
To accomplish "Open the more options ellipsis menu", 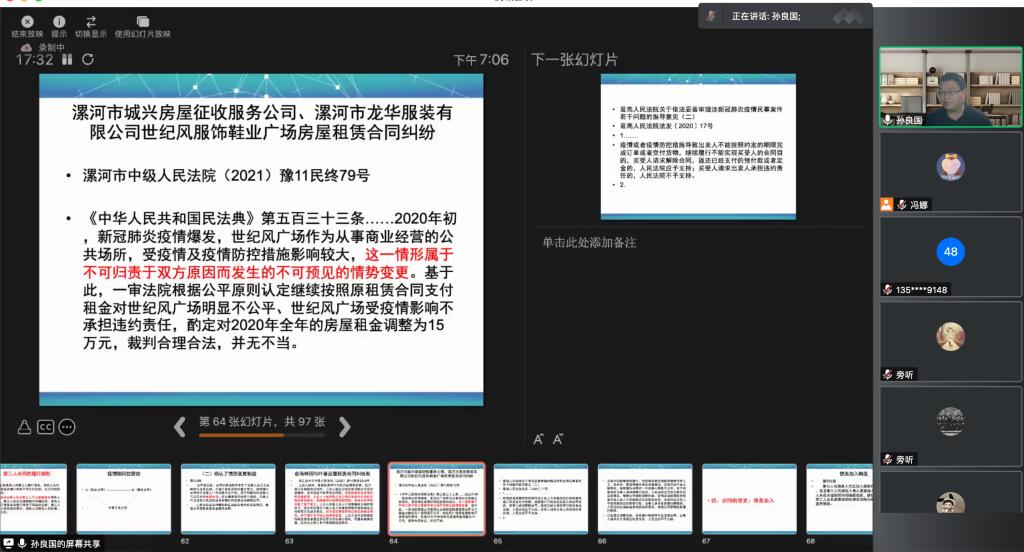I will (x=67, y=427).
